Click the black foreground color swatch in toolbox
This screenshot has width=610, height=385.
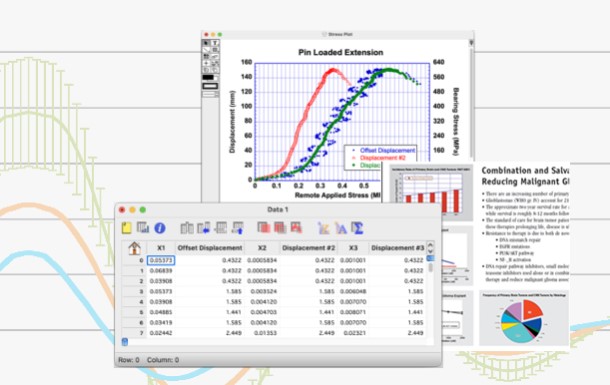[x=209, y=77]
